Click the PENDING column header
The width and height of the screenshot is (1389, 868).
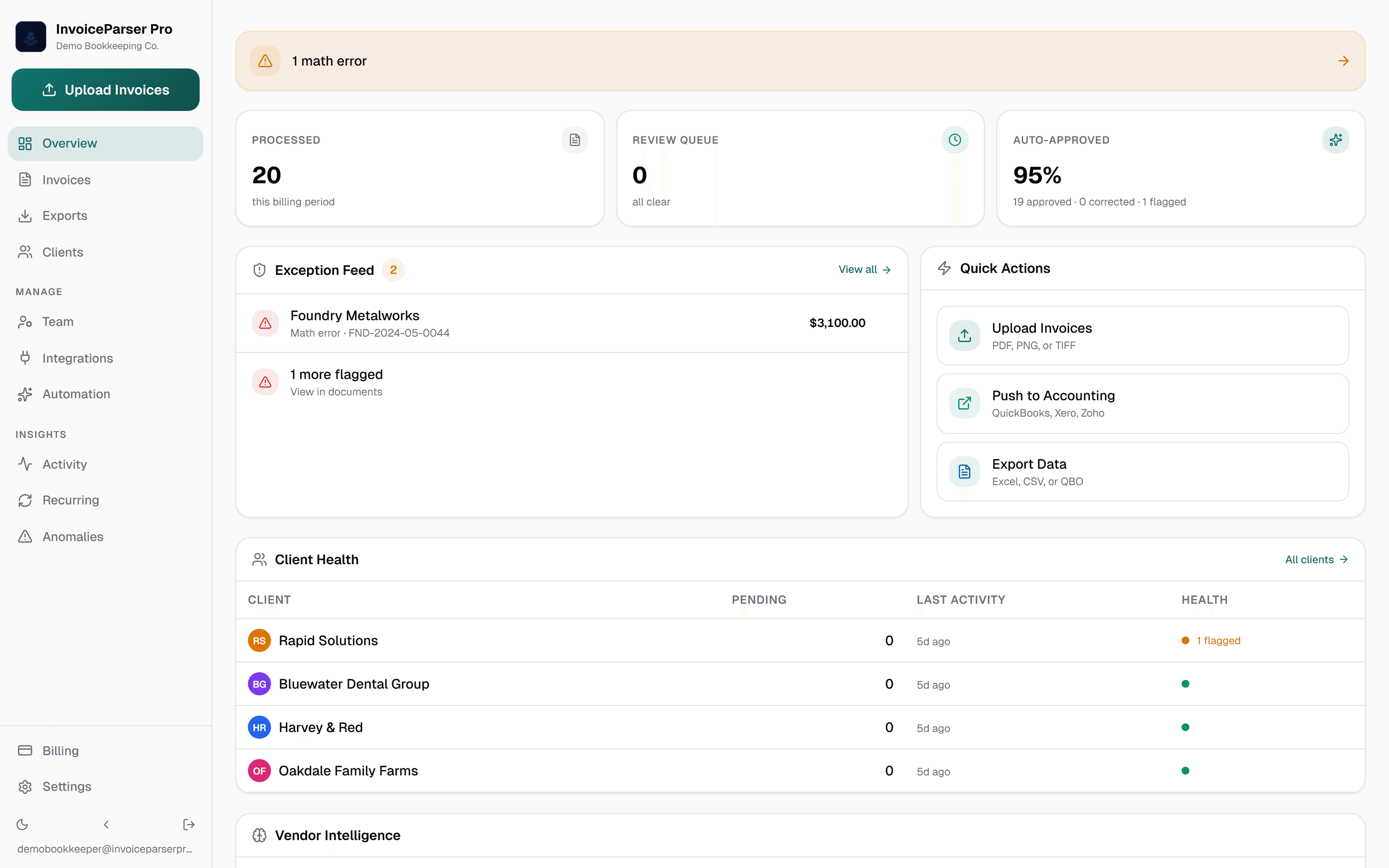point(759,599)
